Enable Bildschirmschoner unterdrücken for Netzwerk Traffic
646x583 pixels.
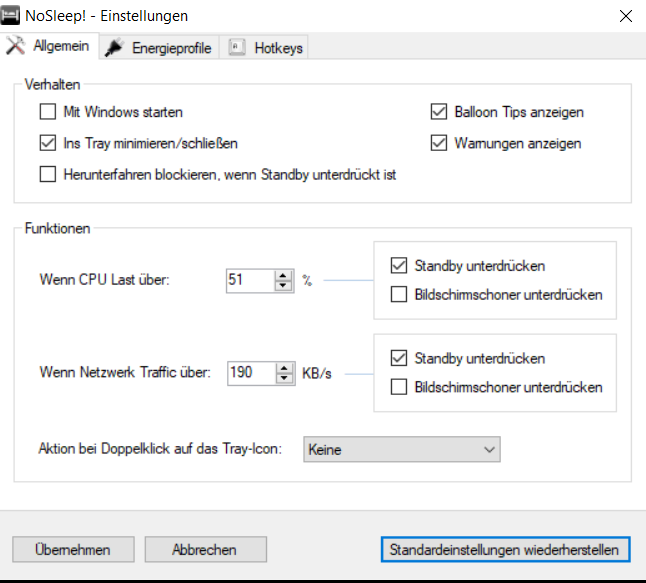[x=399, y=387]
